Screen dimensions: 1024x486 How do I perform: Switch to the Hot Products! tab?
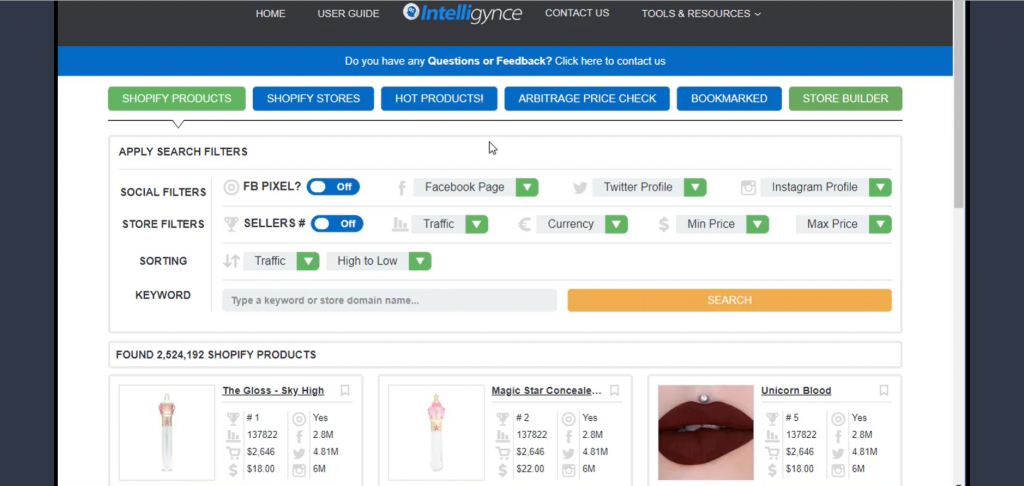point(439,99)
